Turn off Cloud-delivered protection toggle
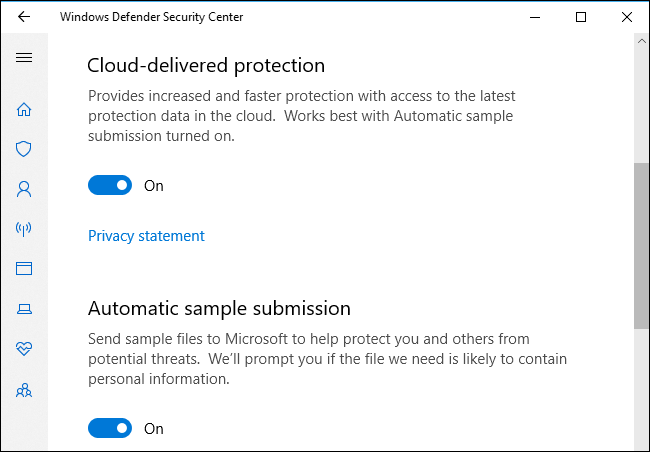The image size is (650, 452). click(x=110, y=185)
